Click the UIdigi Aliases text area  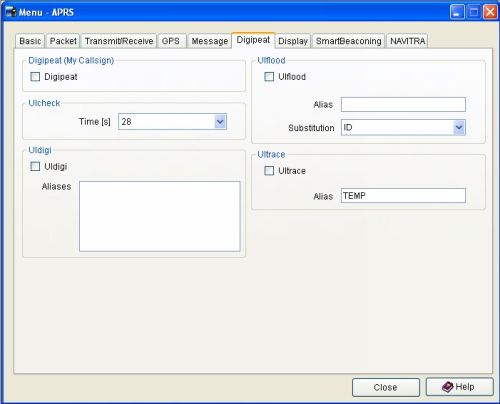tap(160, 216)
